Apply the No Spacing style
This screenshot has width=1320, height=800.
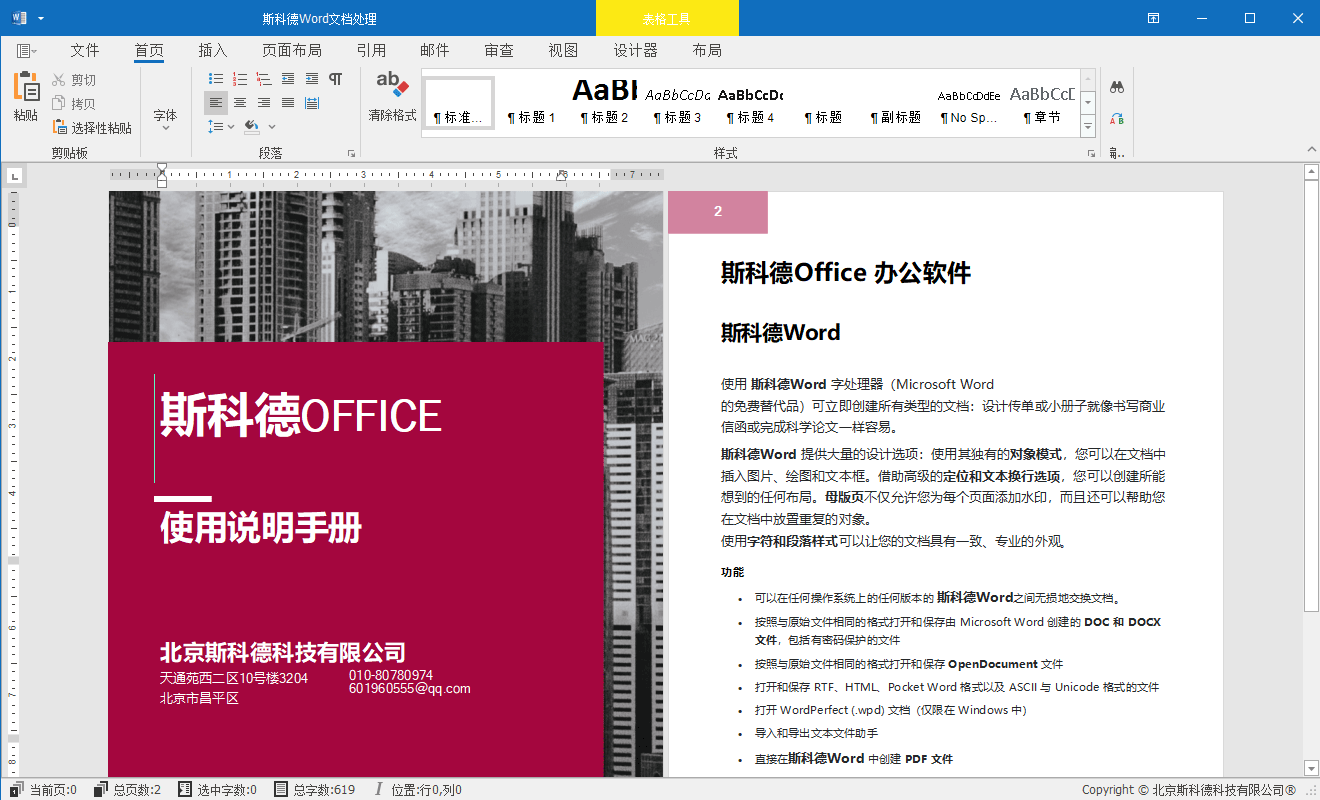click(969, 102)
